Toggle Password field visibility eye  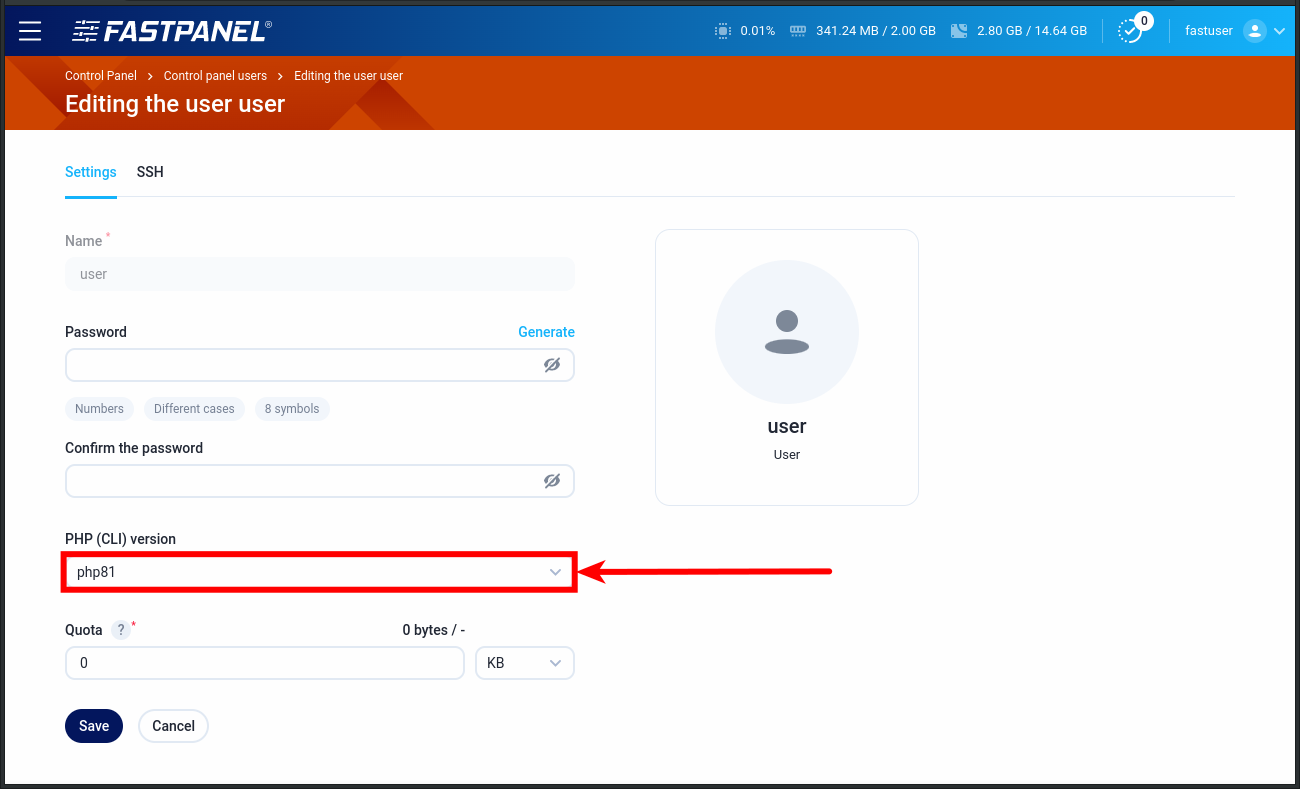552,365
